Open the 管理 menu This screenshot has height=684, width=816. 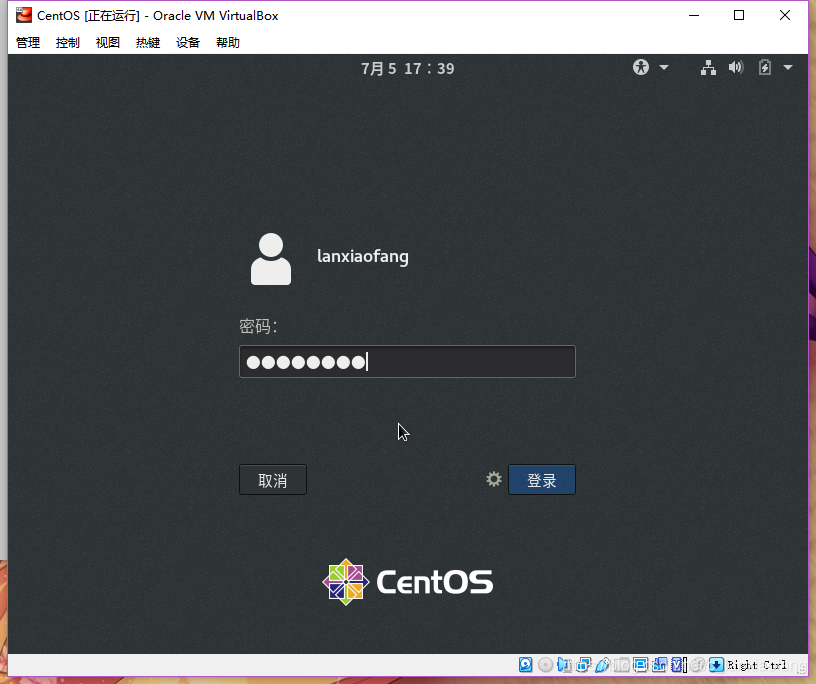[28, 43]
